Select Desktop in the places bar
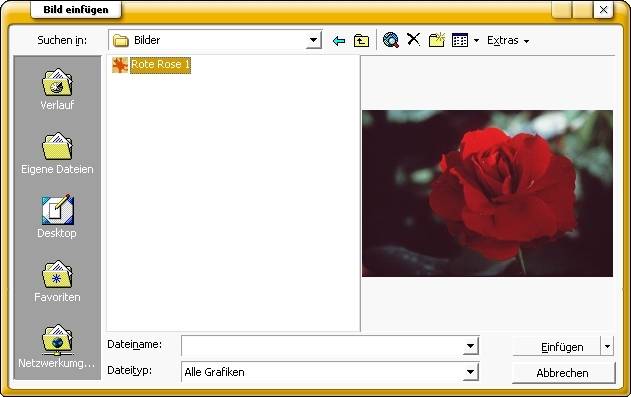The width and height of the screenshot is (631, 397). 57,217
